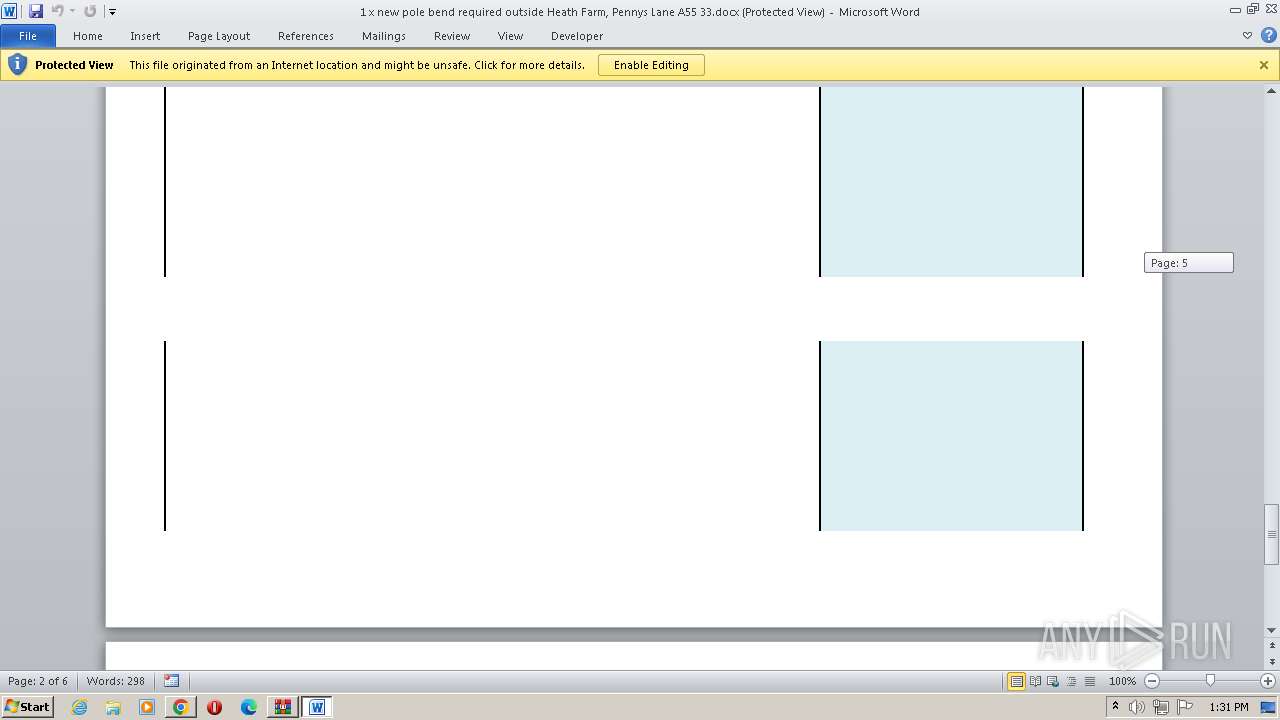Open Microsoft Edge from taskbar
Viewport: 1280px width, 720px height.
[248, 707]
